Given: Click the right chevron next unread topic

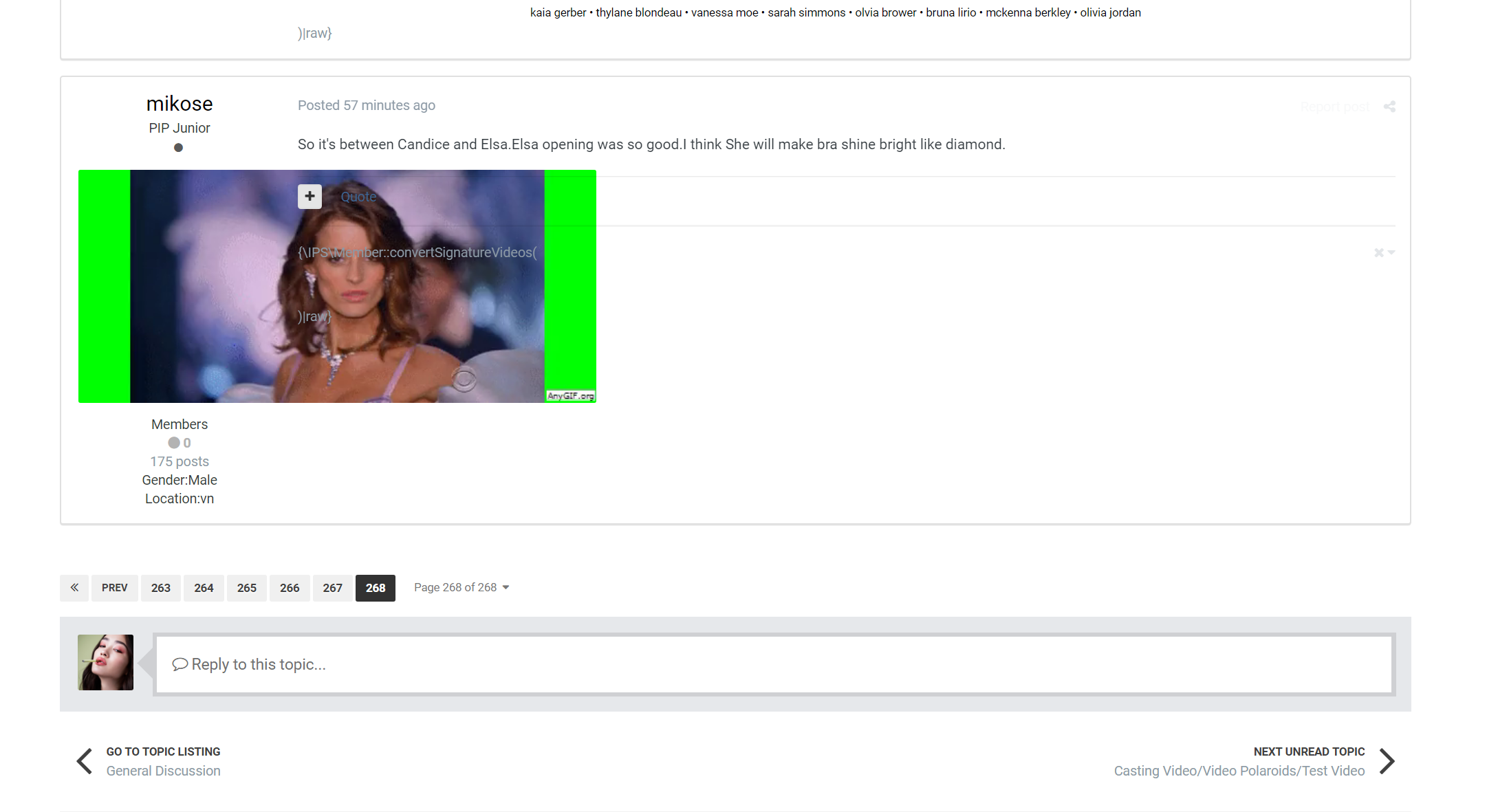Looking at the screenshot, I should [x=1387, y=761].
